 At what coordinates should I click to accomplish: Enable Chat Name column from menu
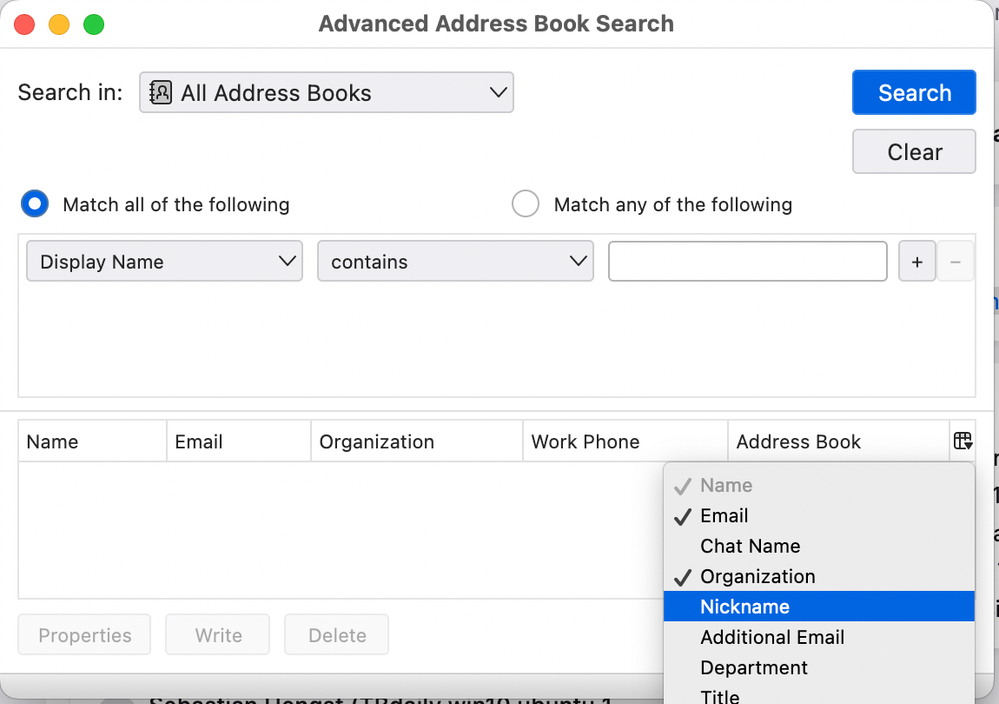750,546
